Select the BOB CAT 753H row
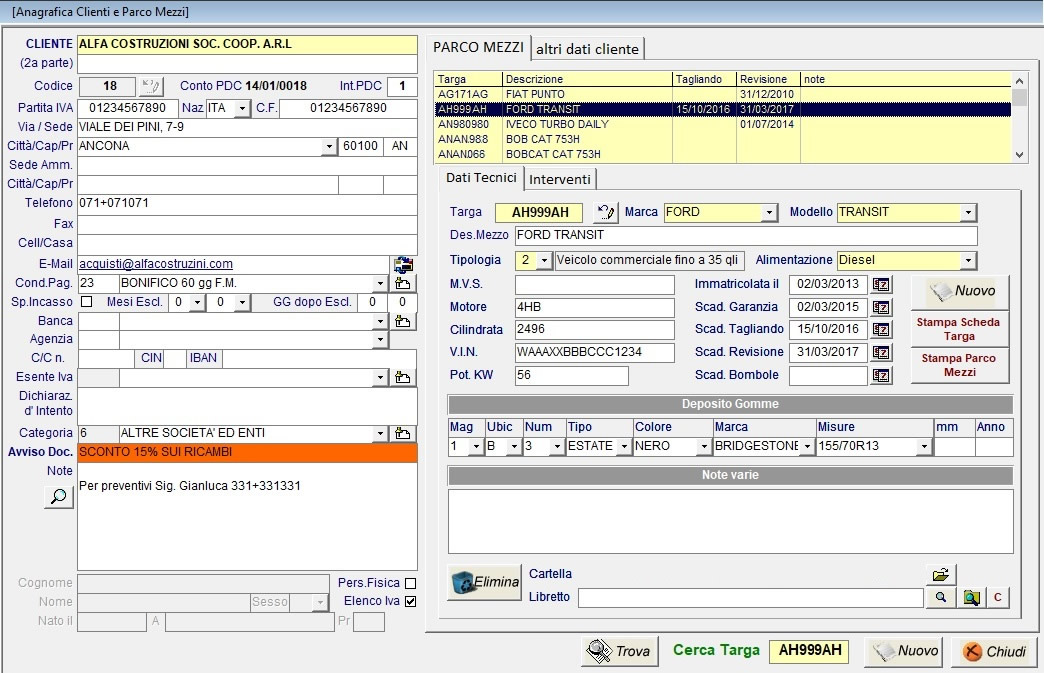The height and width of the screenshot is (673, 1044). [x=722, y=140]
